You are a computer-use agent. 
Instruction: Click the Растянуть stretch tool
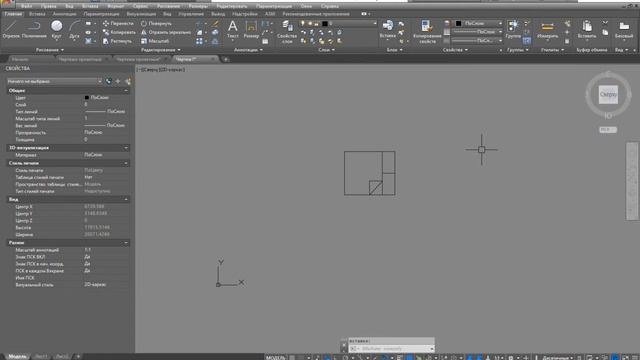pyautogui.click(x=117, y=41)
